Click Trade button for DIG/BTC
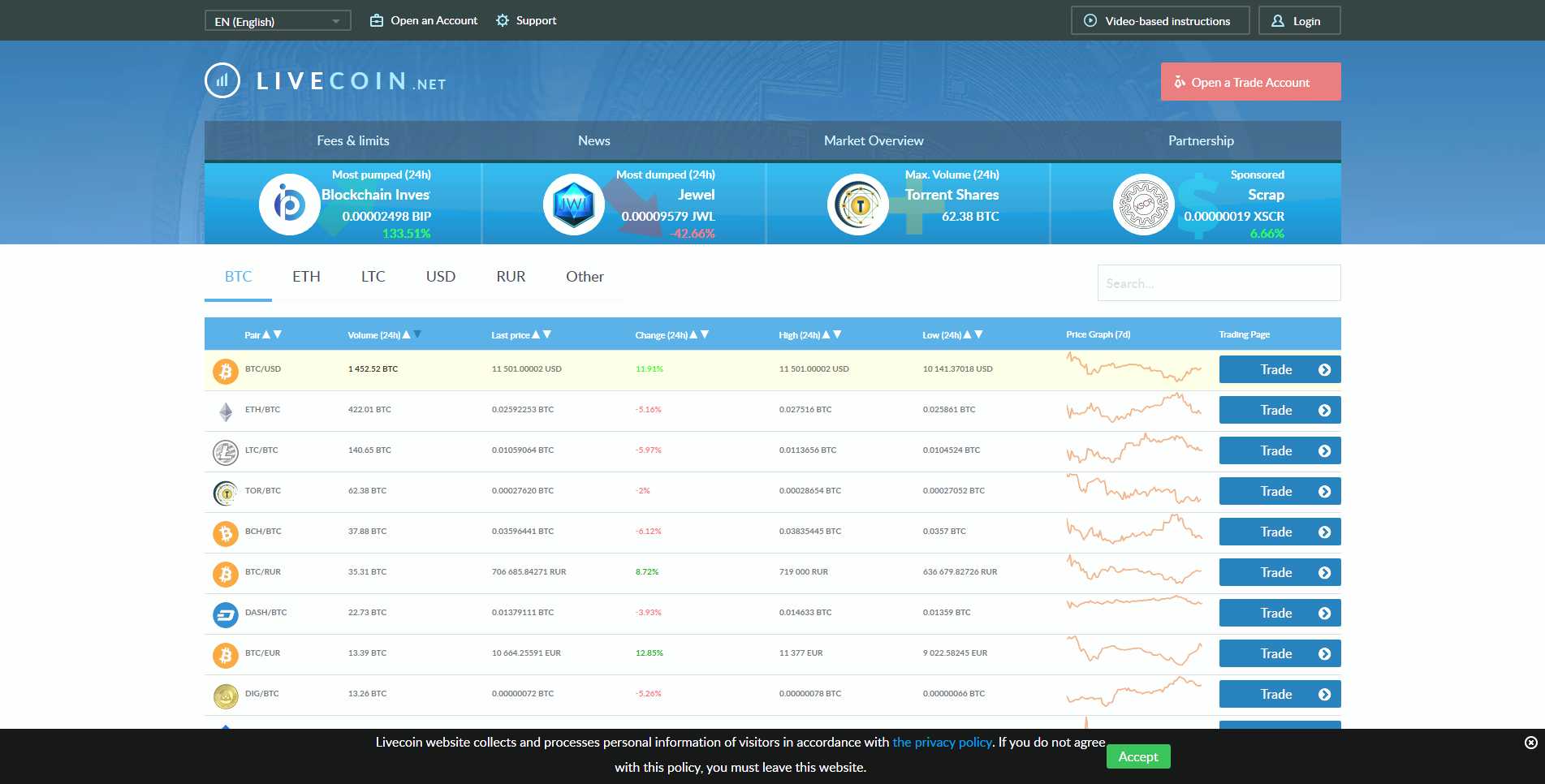 click(1280, 694)
